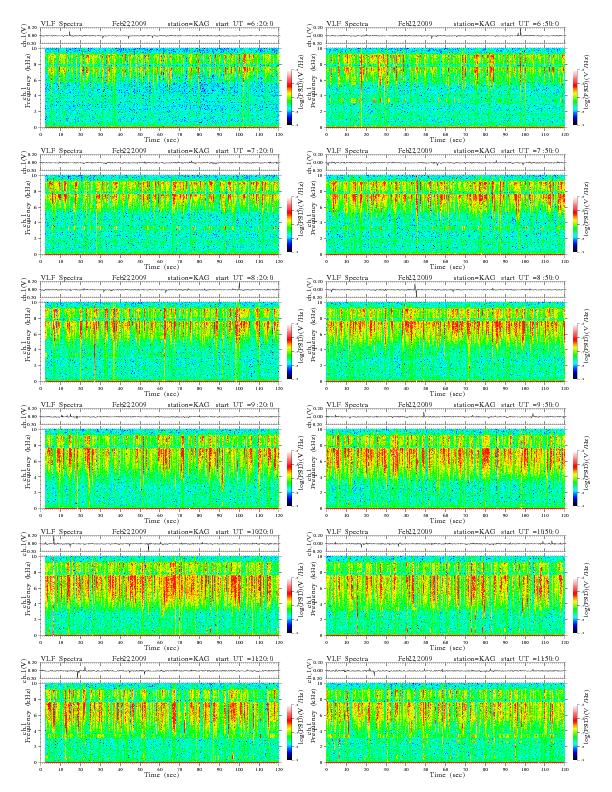Click the PSD color bar of the 11:20:0 plot
612x792 pixels.
point(290,732)
